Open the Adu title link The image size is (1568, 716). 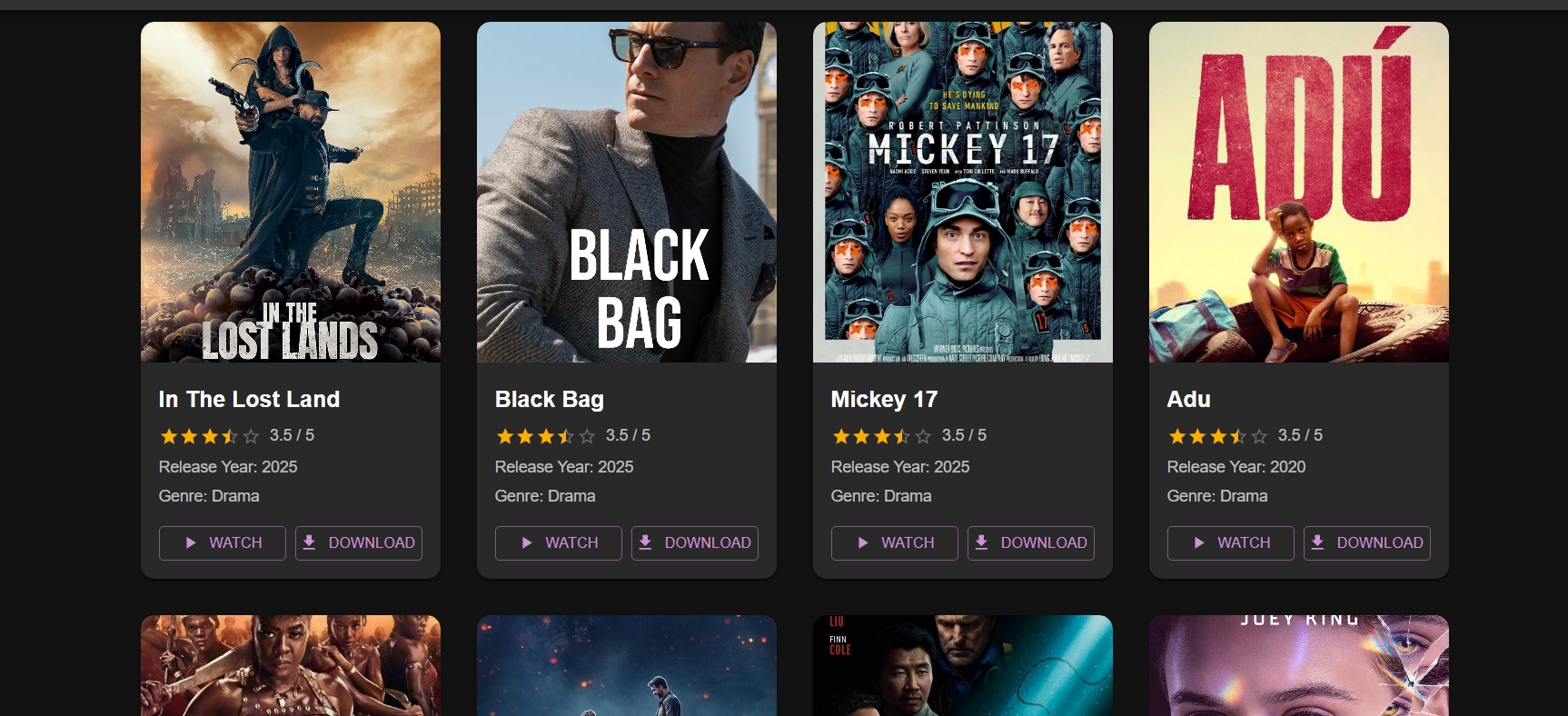[1188, 399]
